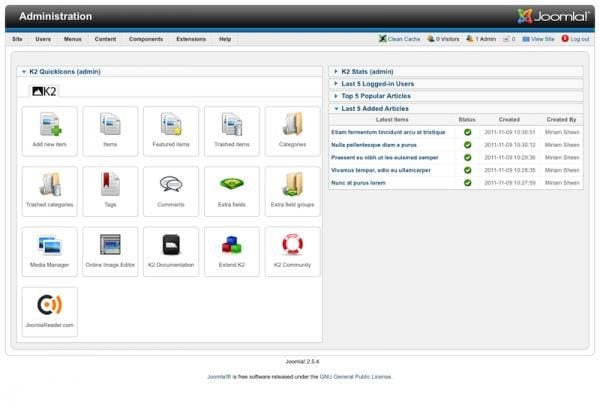Open the Components menu
This screenshot has width=600, height=408.
pos(146,39)
